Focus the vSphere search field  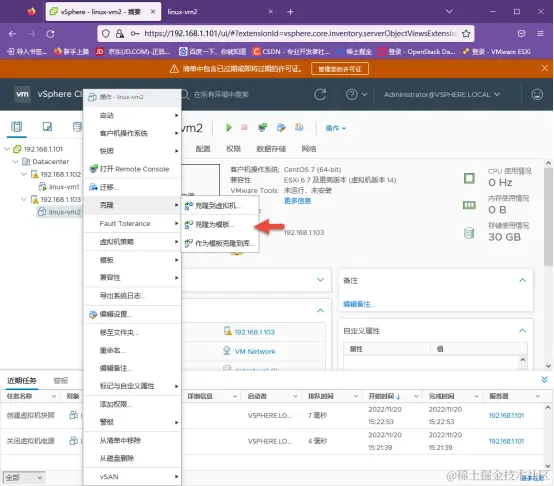coord(244,94)
